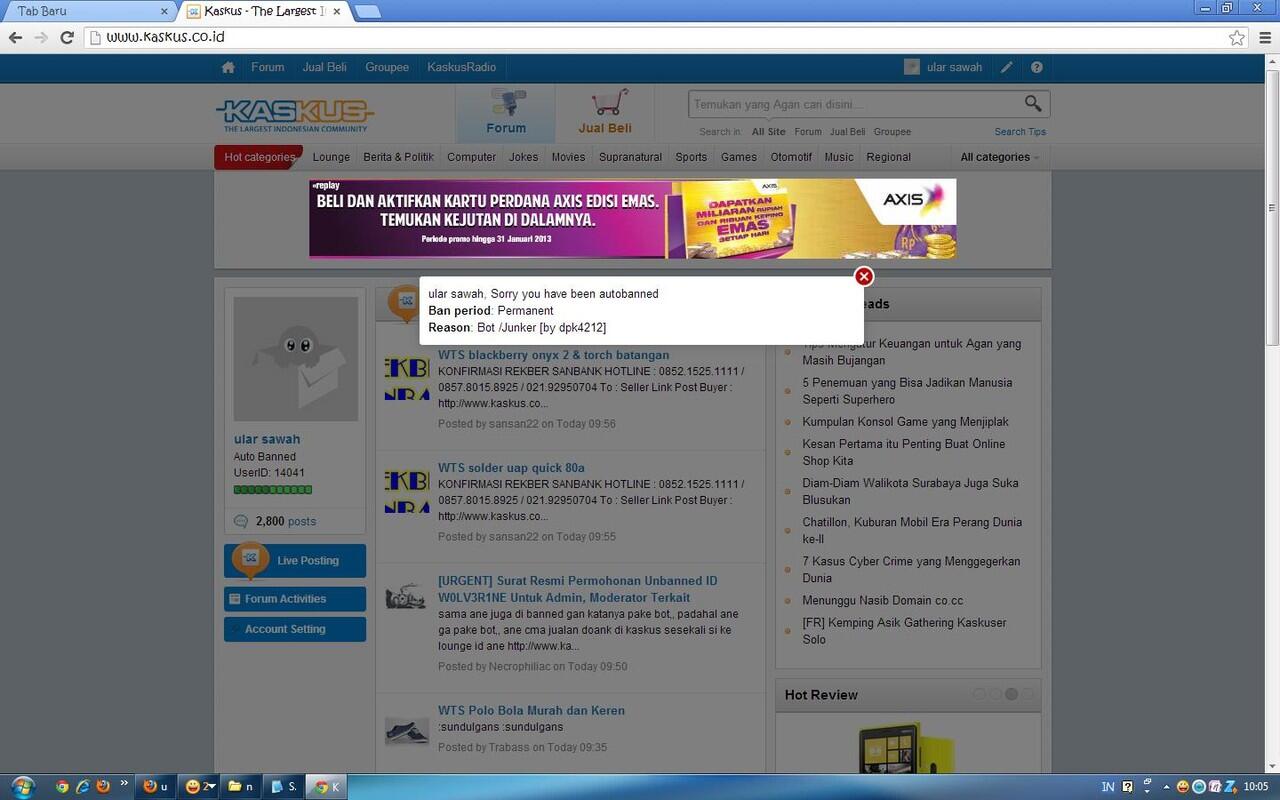This screenshot has height=800, width=1280.
Task: Open Forum in top navigation
Action: (x=267, y=67)
